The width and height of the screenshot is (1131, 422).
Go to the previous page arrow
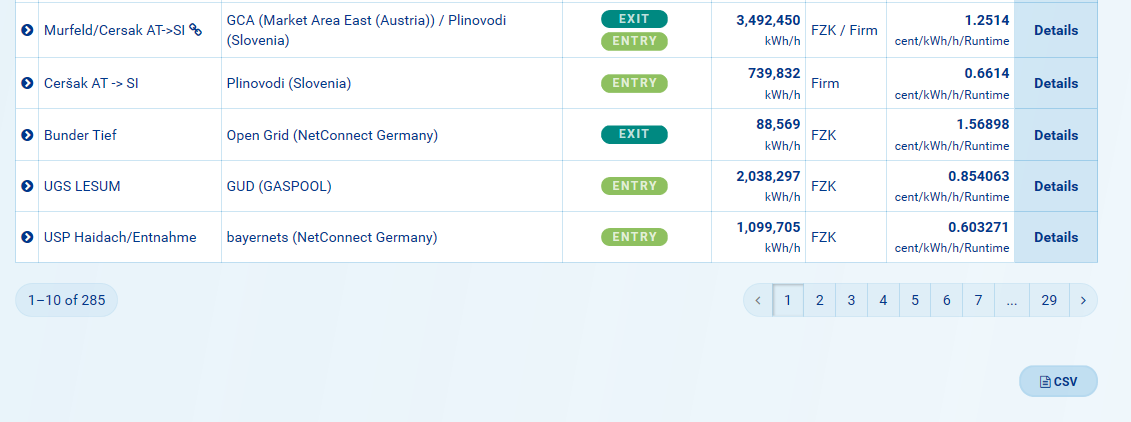click(758, 300)
